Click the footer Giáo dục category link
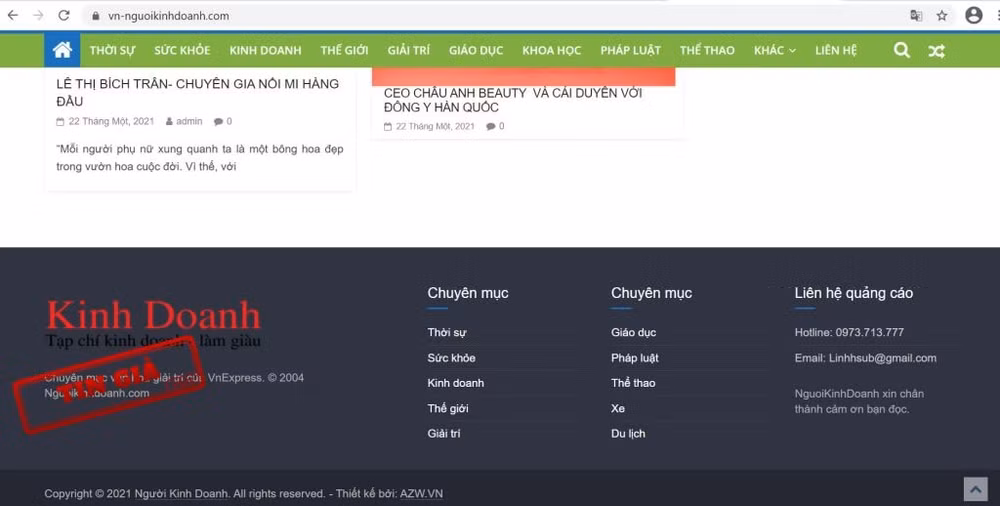 tap(633, 332)
